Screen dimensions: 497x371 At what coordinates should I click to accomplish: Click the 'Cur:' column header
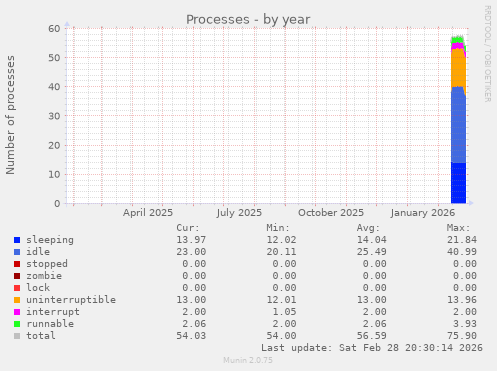click(x=188, y=228)
